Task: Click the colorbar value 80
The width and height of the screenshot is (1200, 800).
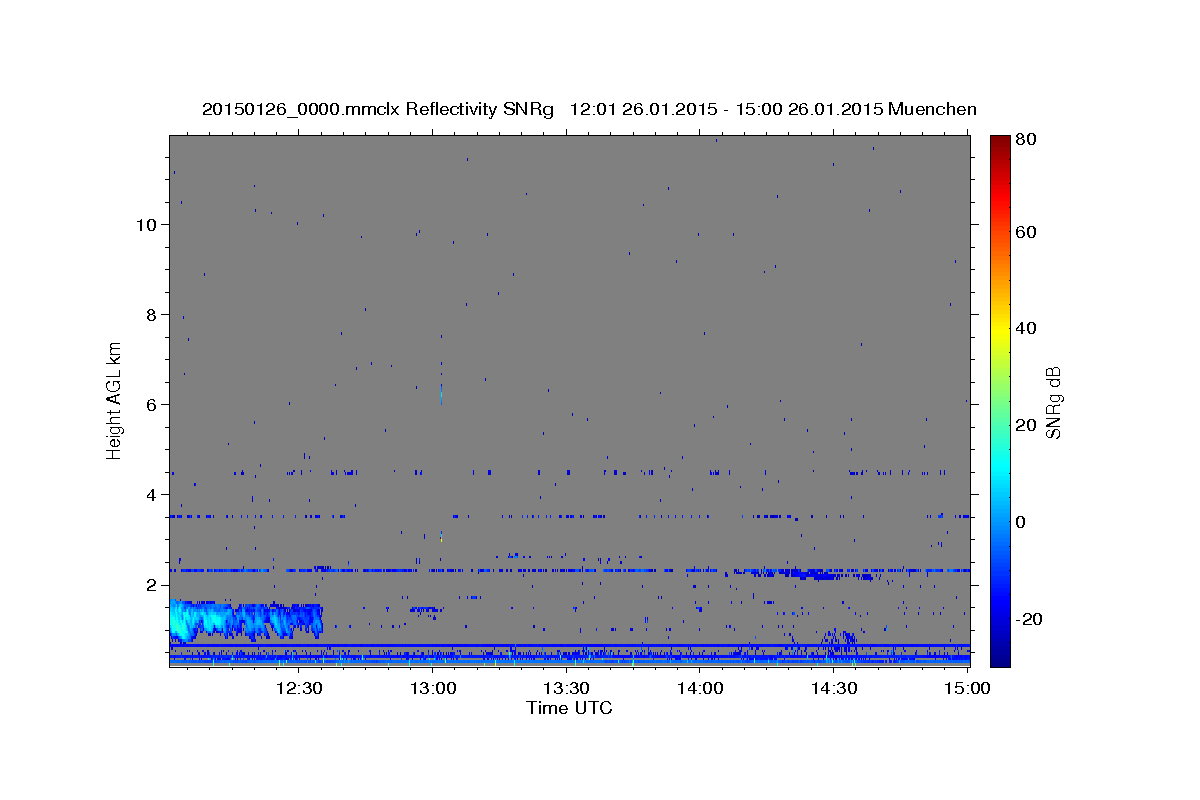Action: click(x=1028, y=140)
